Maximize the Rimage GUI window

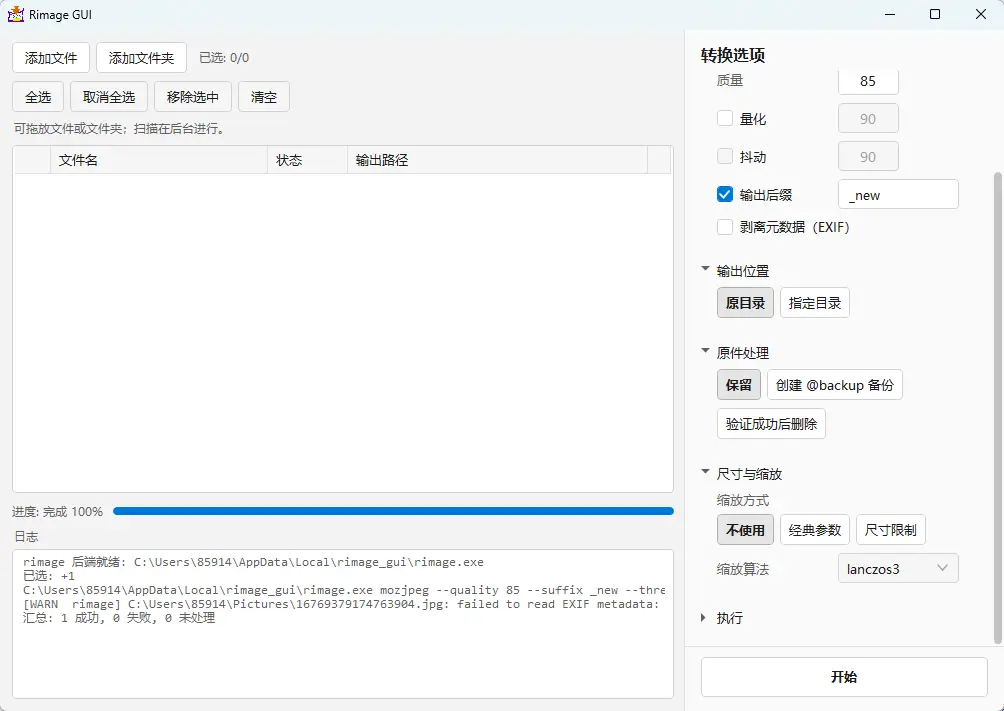[935, 14]
